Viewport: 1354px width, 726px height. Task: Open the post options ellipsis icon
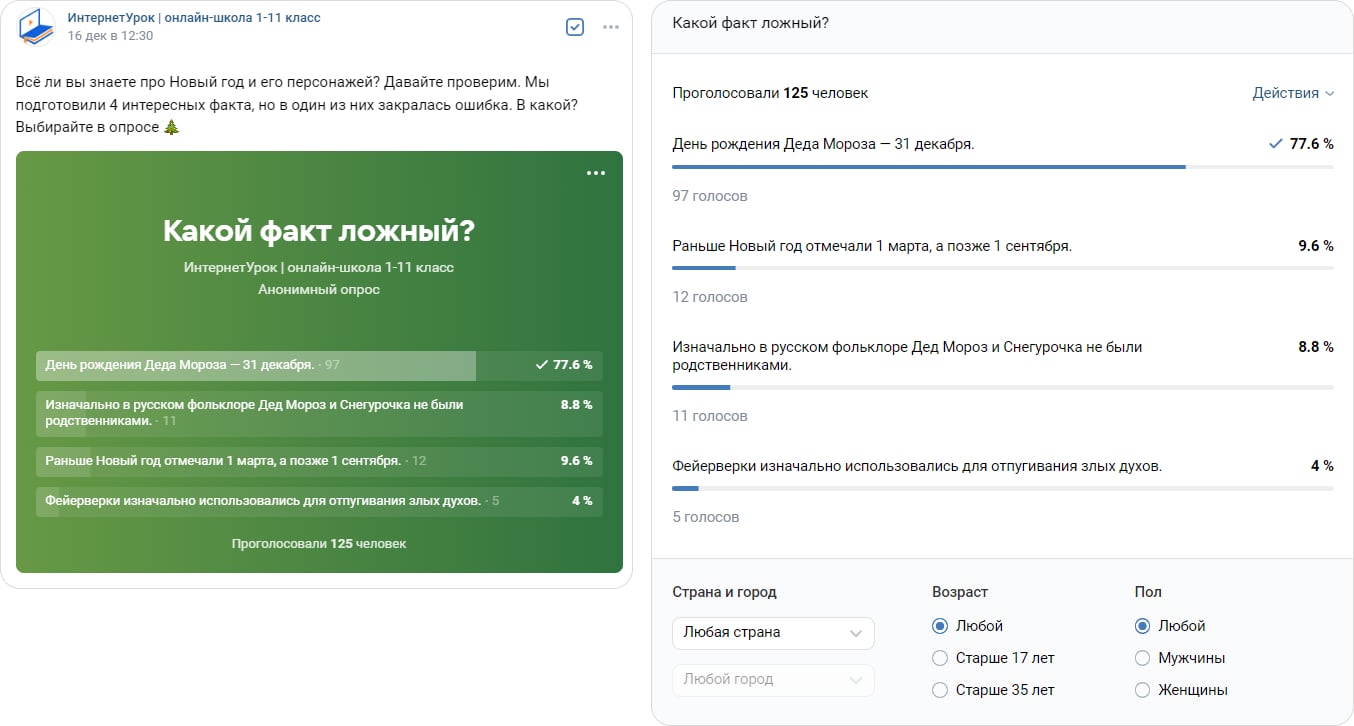coord(611,27)
